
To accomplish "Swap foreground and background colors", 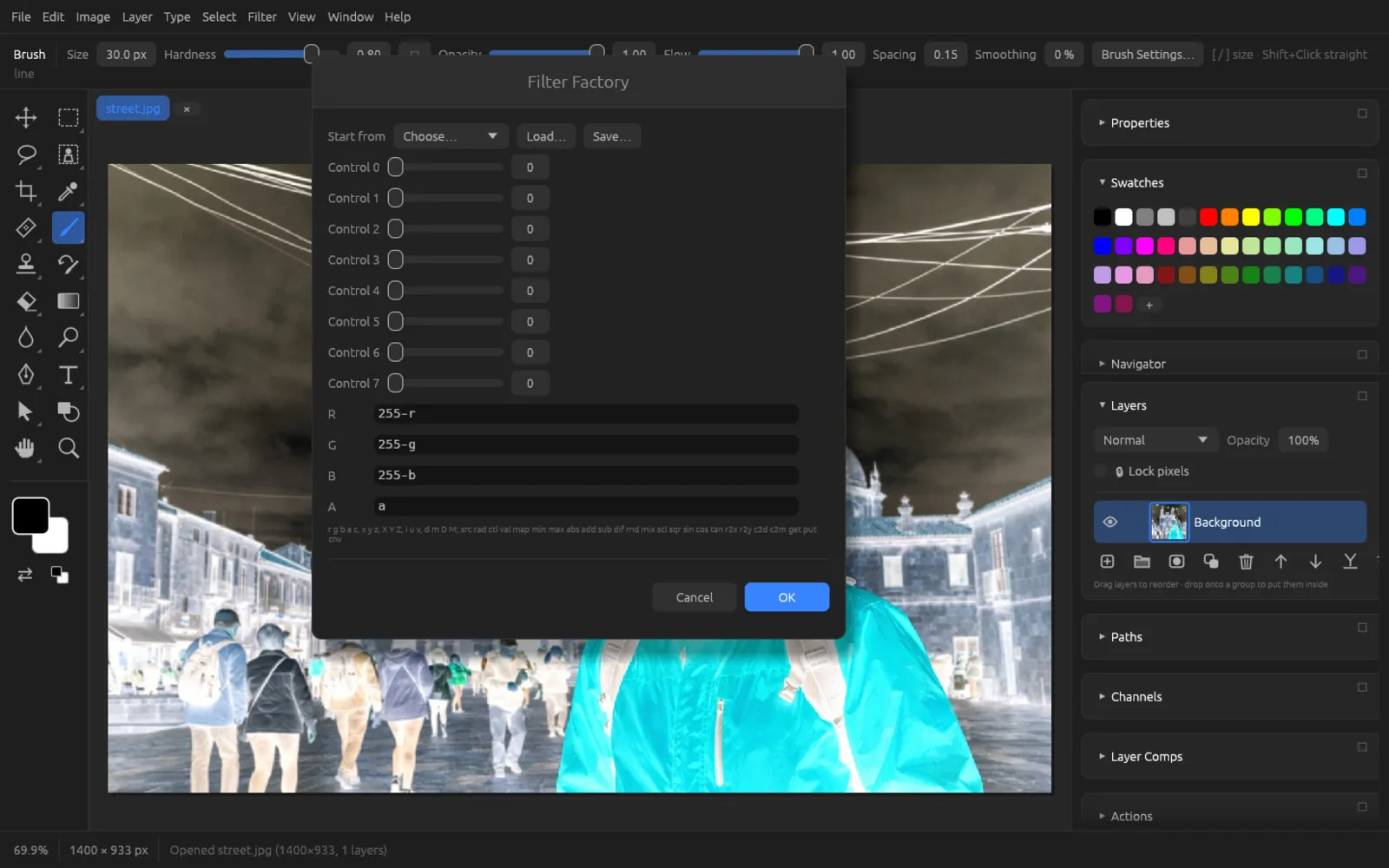I will (25, 575).
